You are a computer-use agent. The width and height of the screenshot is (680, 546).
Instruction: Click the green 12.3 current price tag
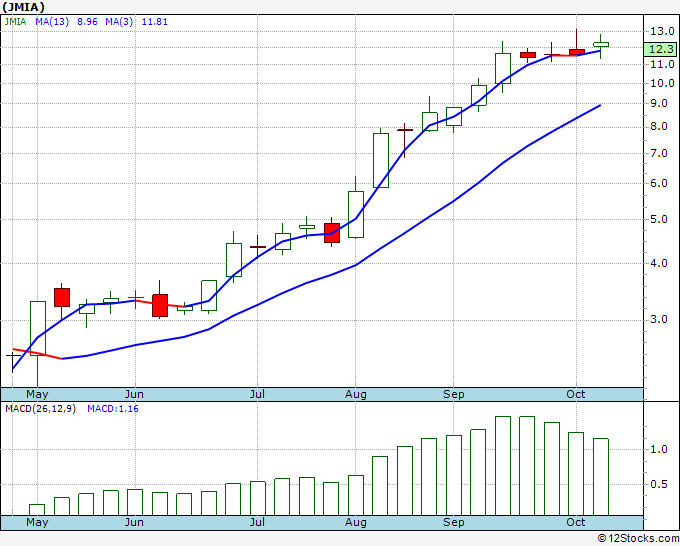pyautogui.click(x=661, y=49)
